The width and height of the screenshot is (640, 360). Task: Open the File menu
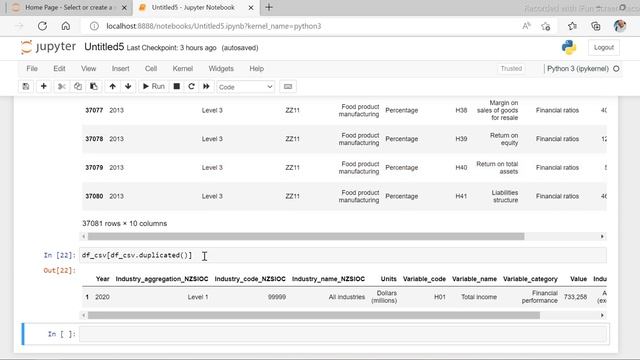(x=32, y=69)
